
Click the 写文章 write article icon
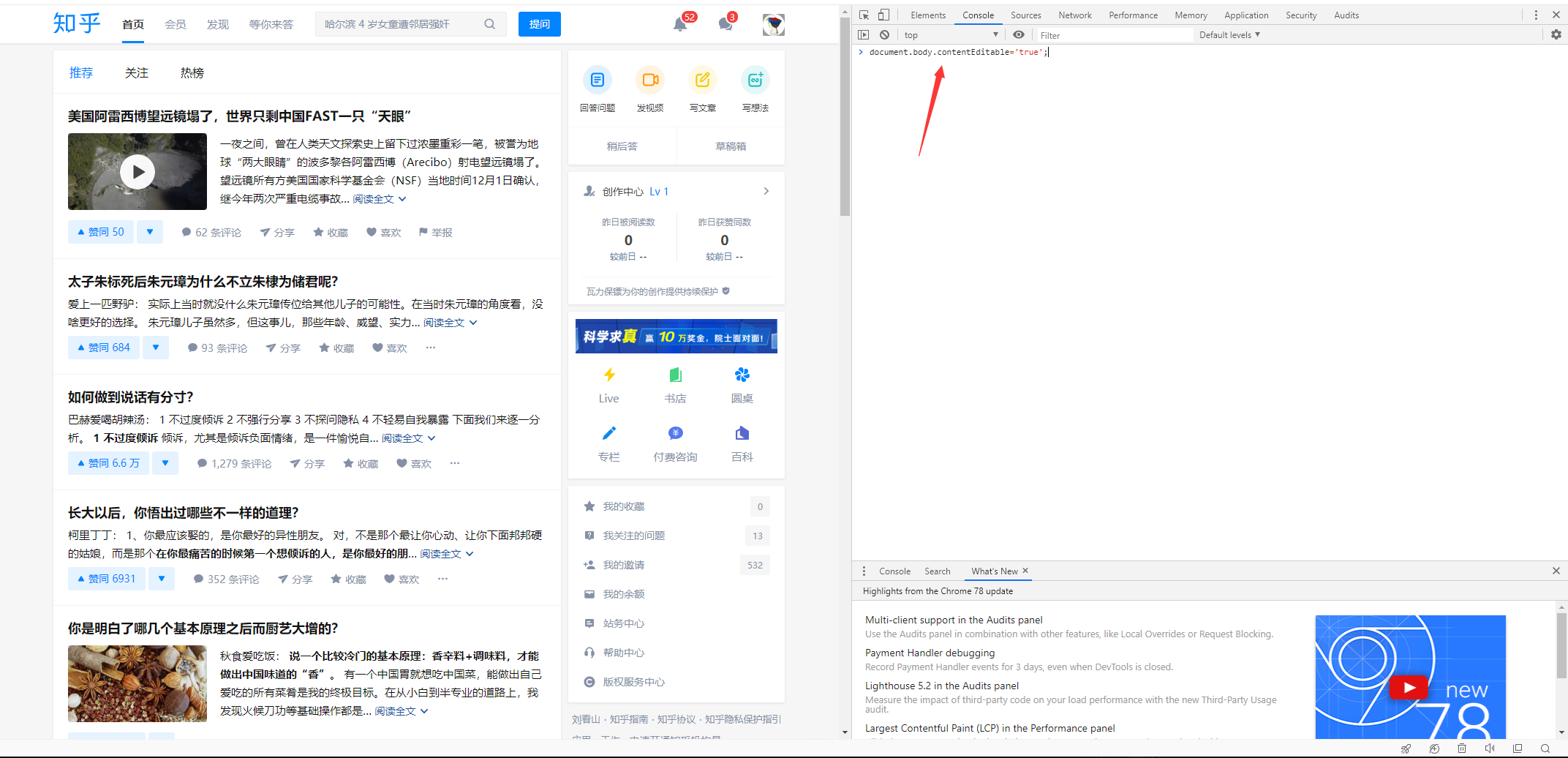click(702, 80)
